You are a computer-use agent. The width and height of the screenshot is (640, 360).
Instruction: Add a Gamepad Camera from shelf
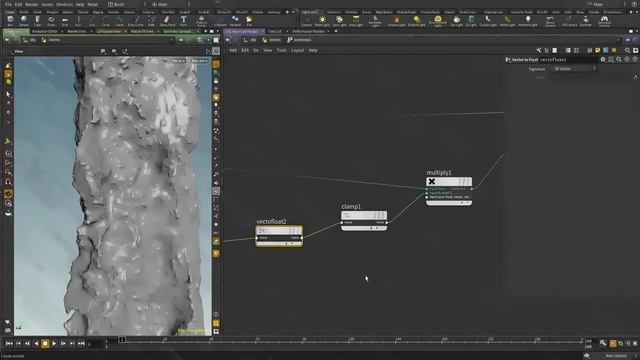(604, 21)
